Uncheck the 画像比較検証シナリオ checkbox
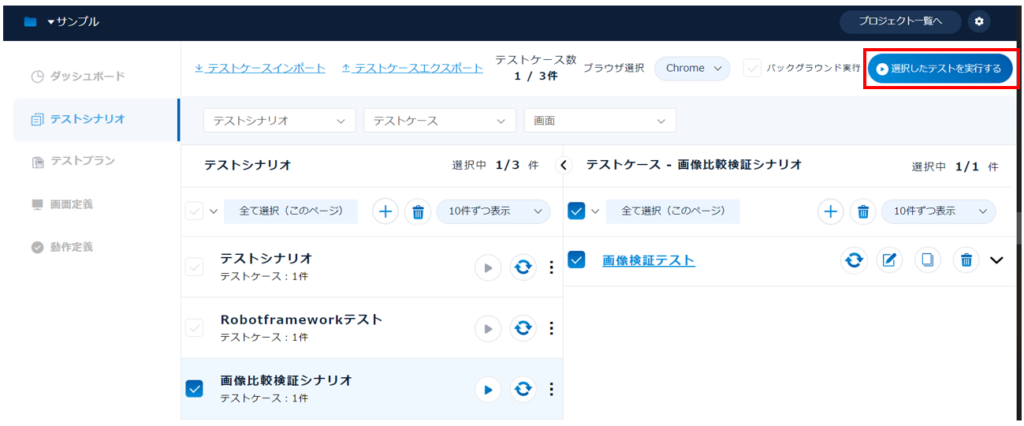 pos(195,389)
